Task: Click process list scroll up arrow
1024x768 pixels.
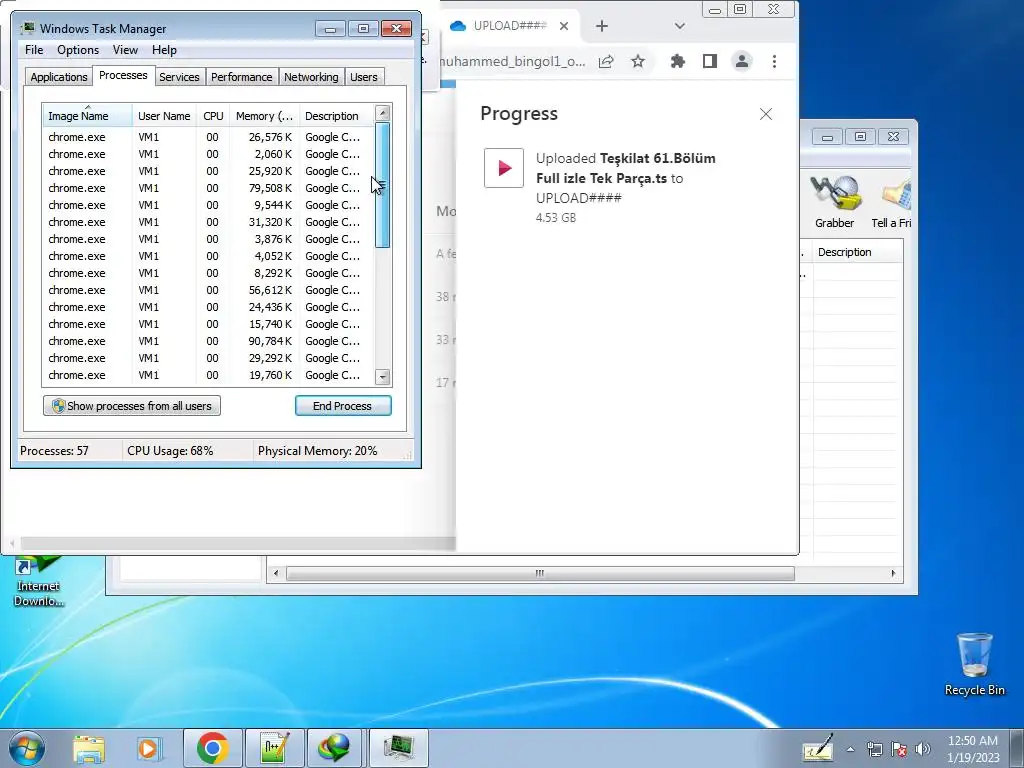Action: pyautogui.click(x=383, y=112)
